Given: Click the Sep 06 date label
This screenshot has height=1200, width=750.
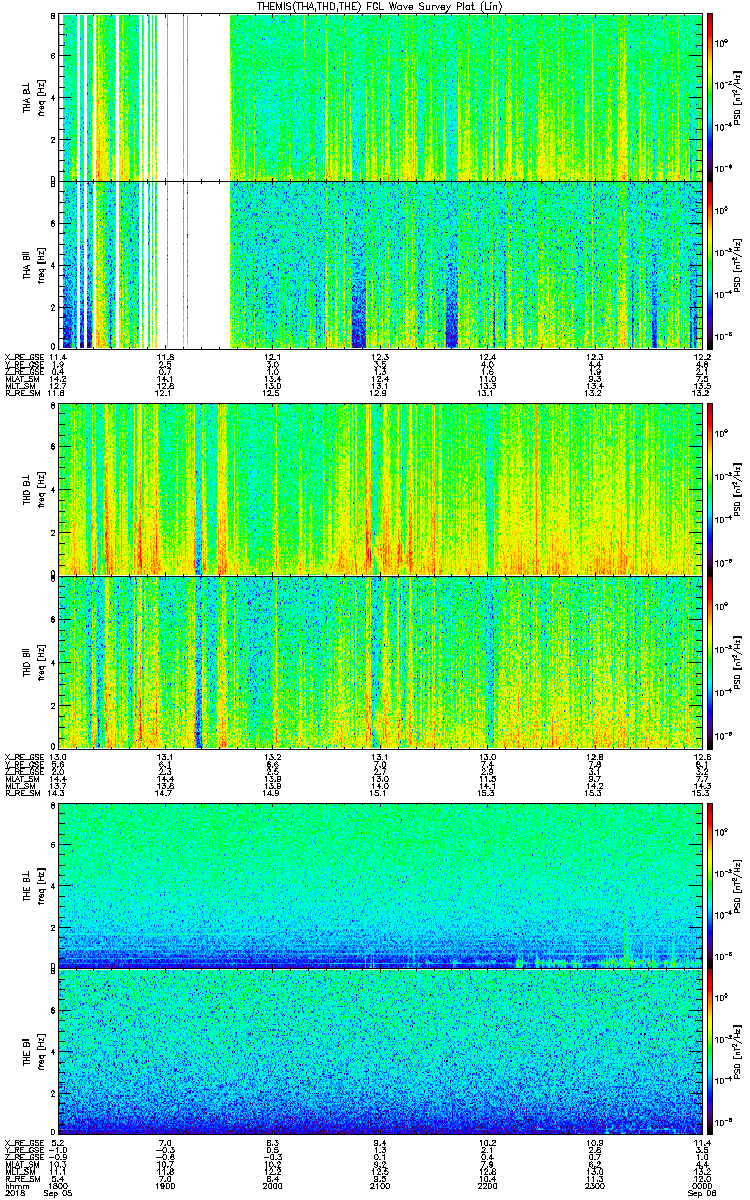Looking at the screenshot, I should click(x=699, y=1194).
